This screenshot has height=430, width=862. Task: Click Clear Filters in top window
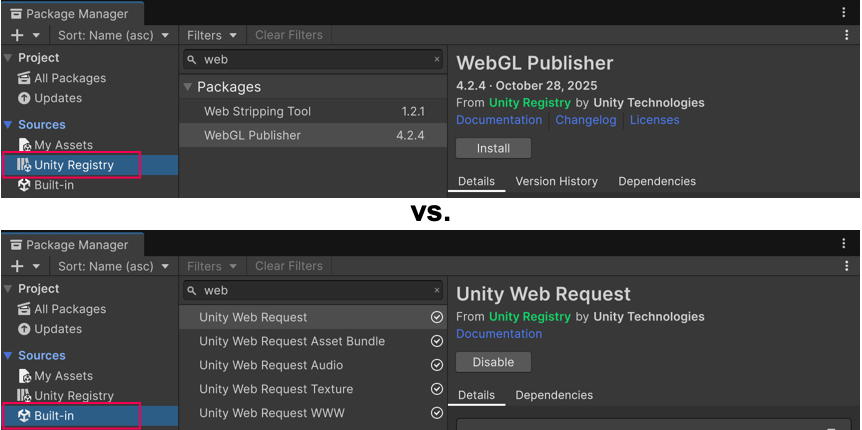[289, 35]
